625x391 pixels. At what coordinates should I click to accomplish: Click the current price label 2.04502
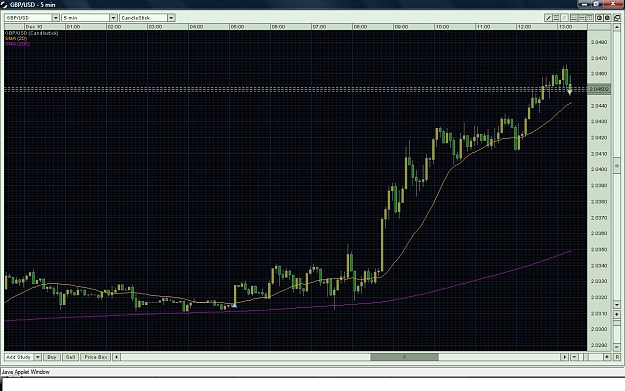(x=599, y=89)
